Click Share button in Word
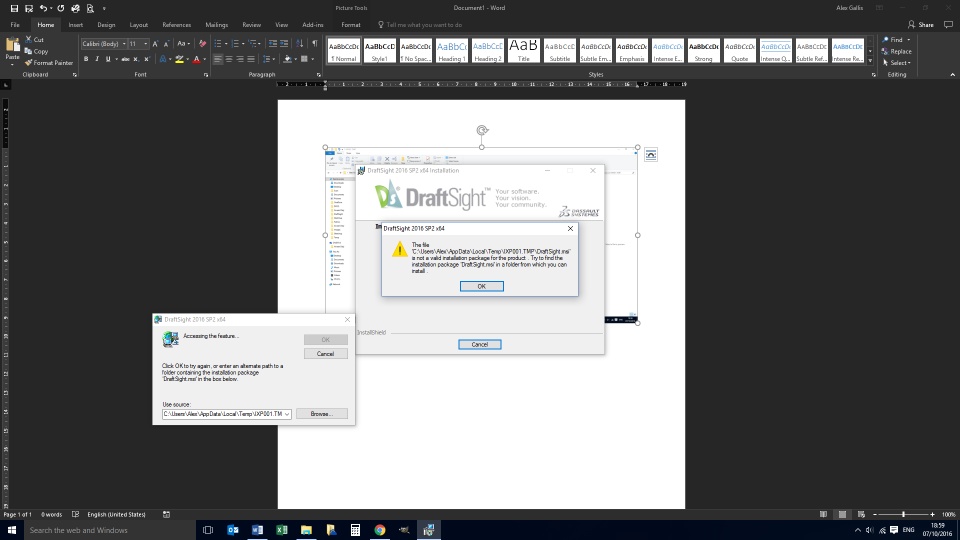The image size is (960, 540). [921, 24]
